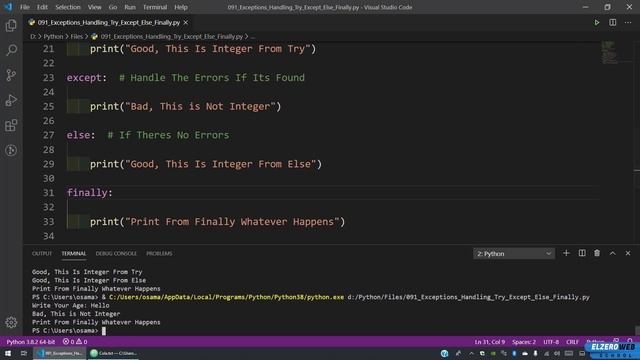
Task: Show hidden system tray icons
Action: pyautogui.click(x=471, y=353)
